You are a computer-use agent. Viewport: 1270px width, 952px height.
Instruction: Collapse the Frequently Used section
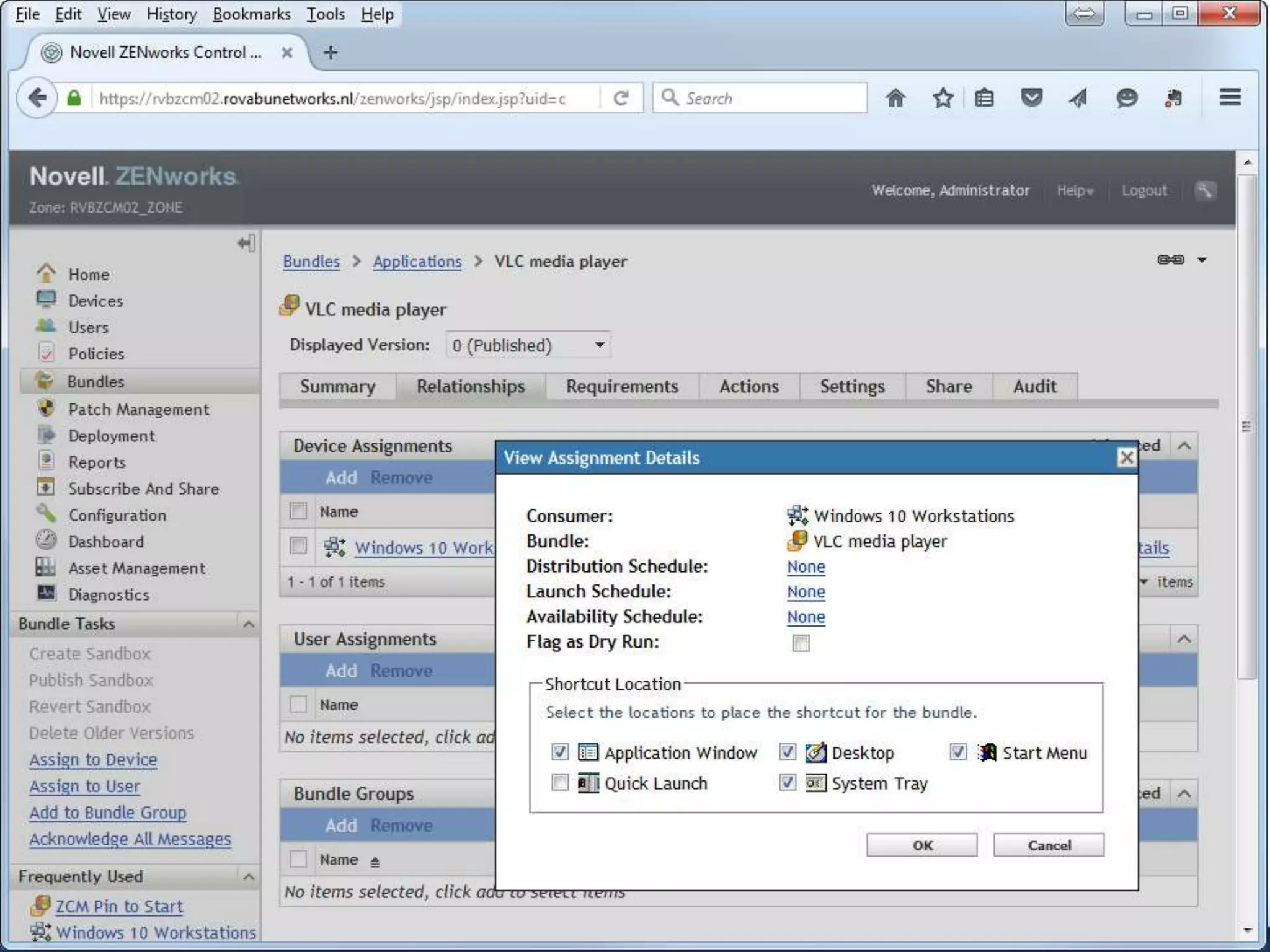(x=249, y=877)
